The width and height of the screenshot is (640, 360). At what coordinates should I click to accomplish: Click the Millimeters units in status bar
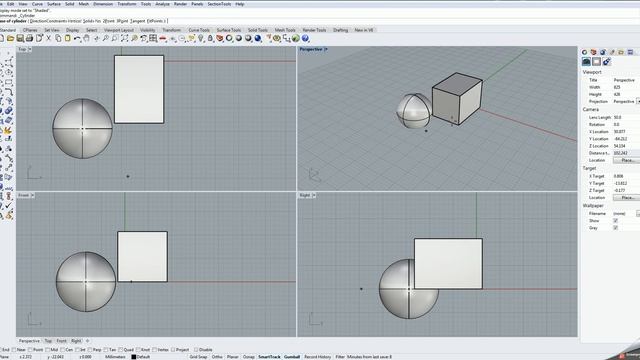(115, 357)
